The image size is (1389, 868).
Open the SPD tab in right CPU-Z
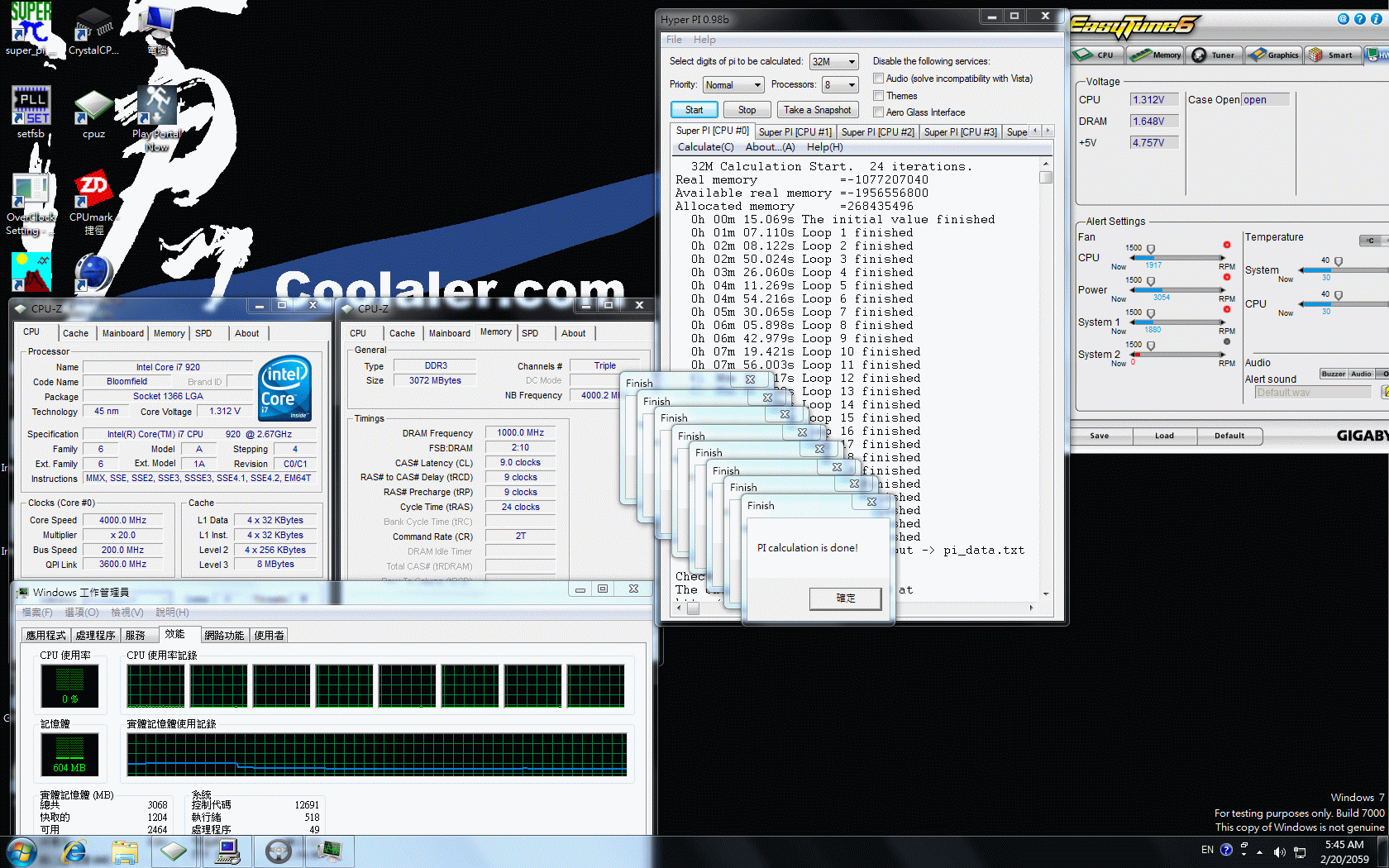point(530,333)
